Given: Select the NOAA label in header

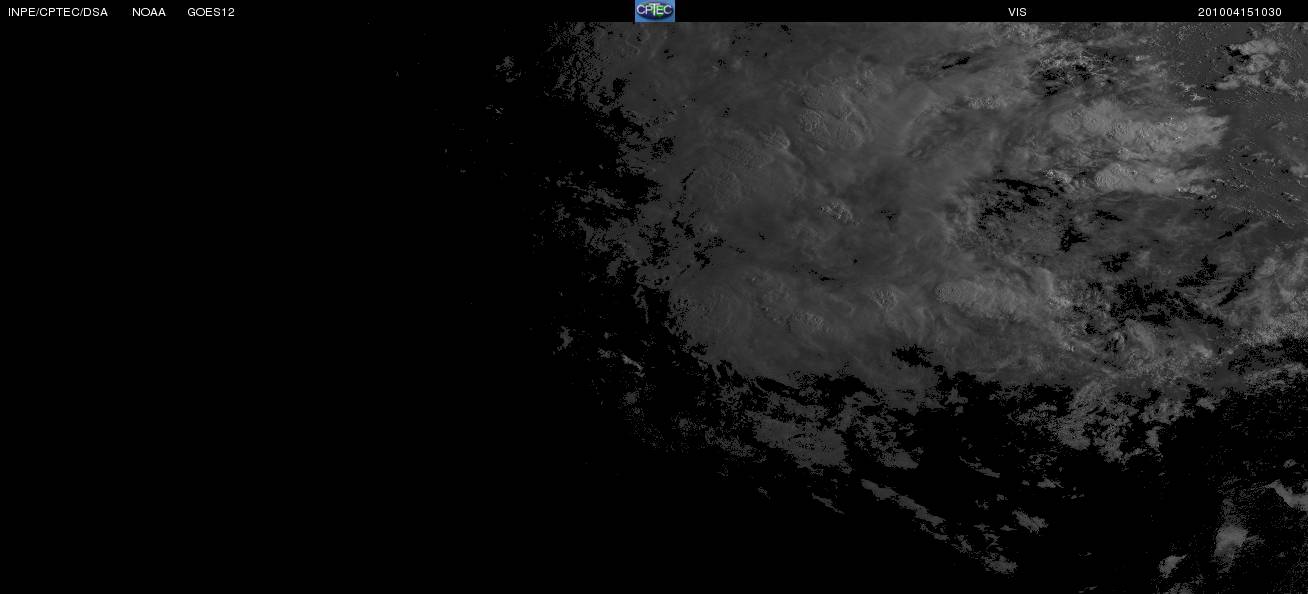Looking at the screenshot, I should click(149, 12).
